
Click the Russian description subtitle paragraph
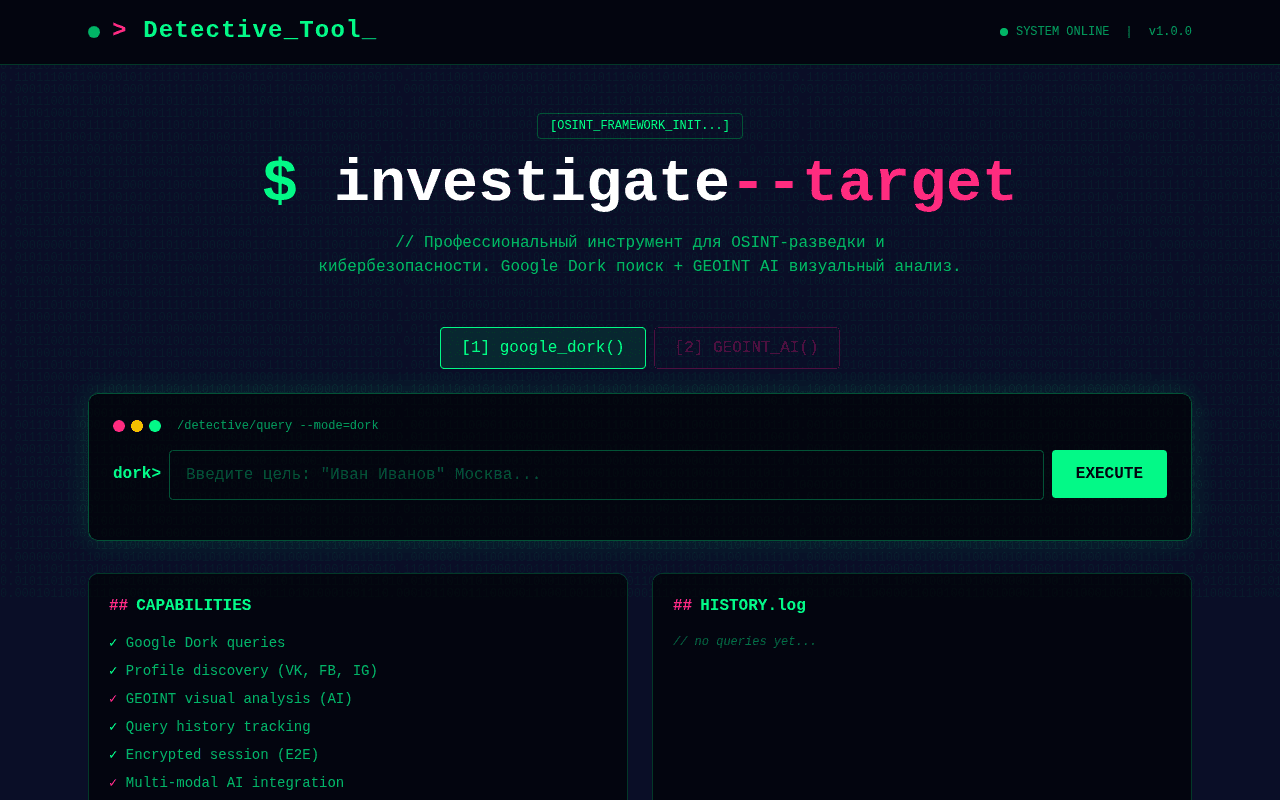(640, 255)
